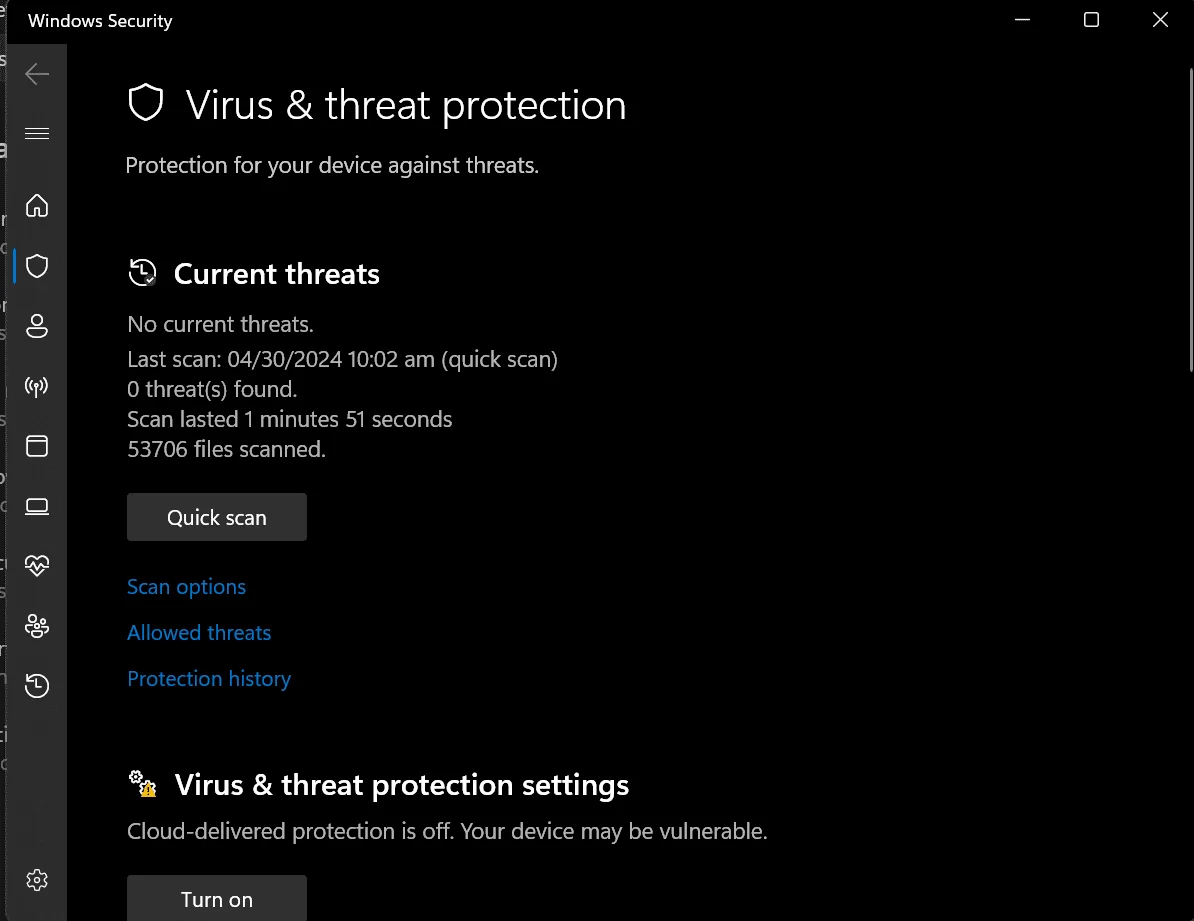Select Virus & threat protection shield icon in sidebar
Image resolution: width=1194 pixels, height=921 pixels.
pyautogui.click(x=37, y=266)
